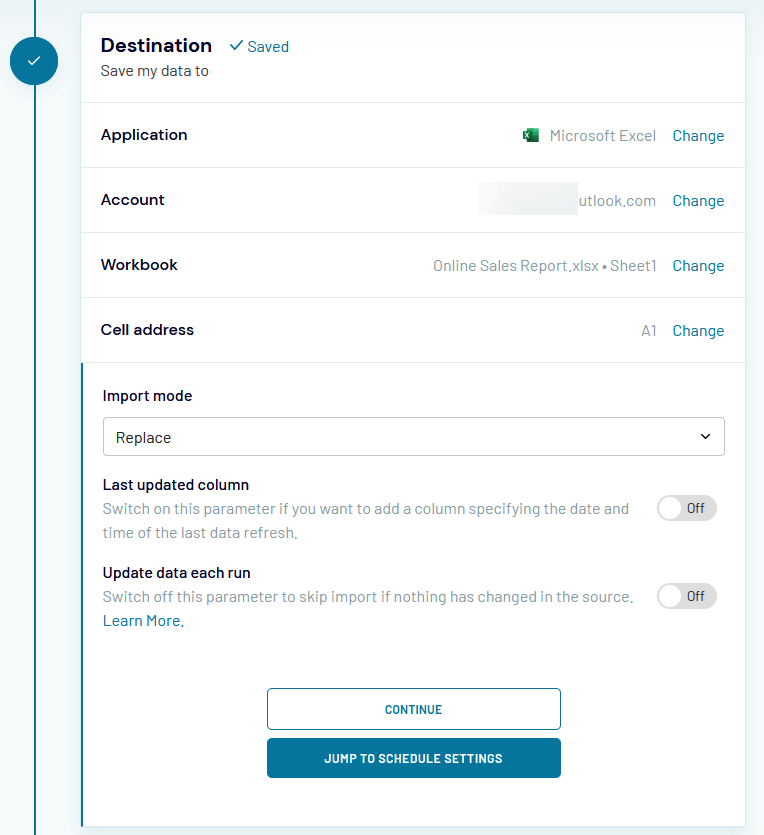Click the Saved checkmark icon

coord(236,46)
